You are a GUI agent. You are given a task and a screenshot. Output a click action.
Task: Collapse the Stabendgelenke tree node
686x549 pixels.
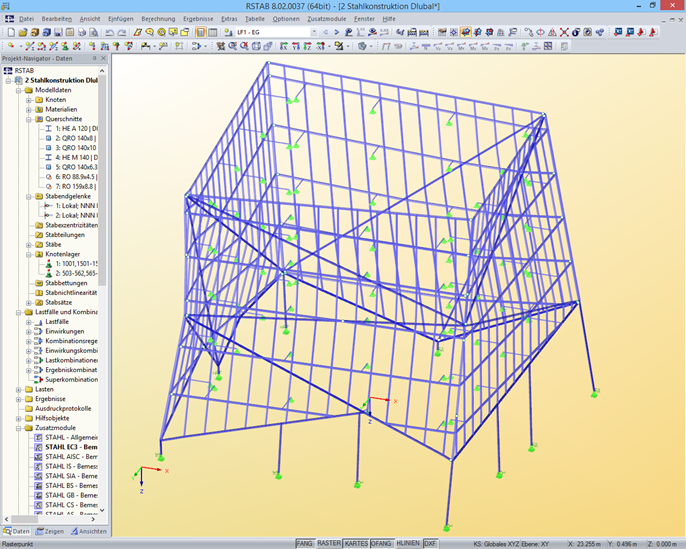pyautogui.click(x=28, y=196)
